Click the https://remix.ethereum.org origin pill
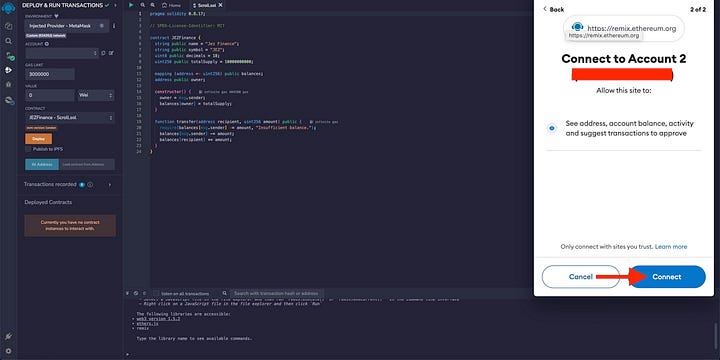This screenshot has height=360, width=720. click(624, 28)
